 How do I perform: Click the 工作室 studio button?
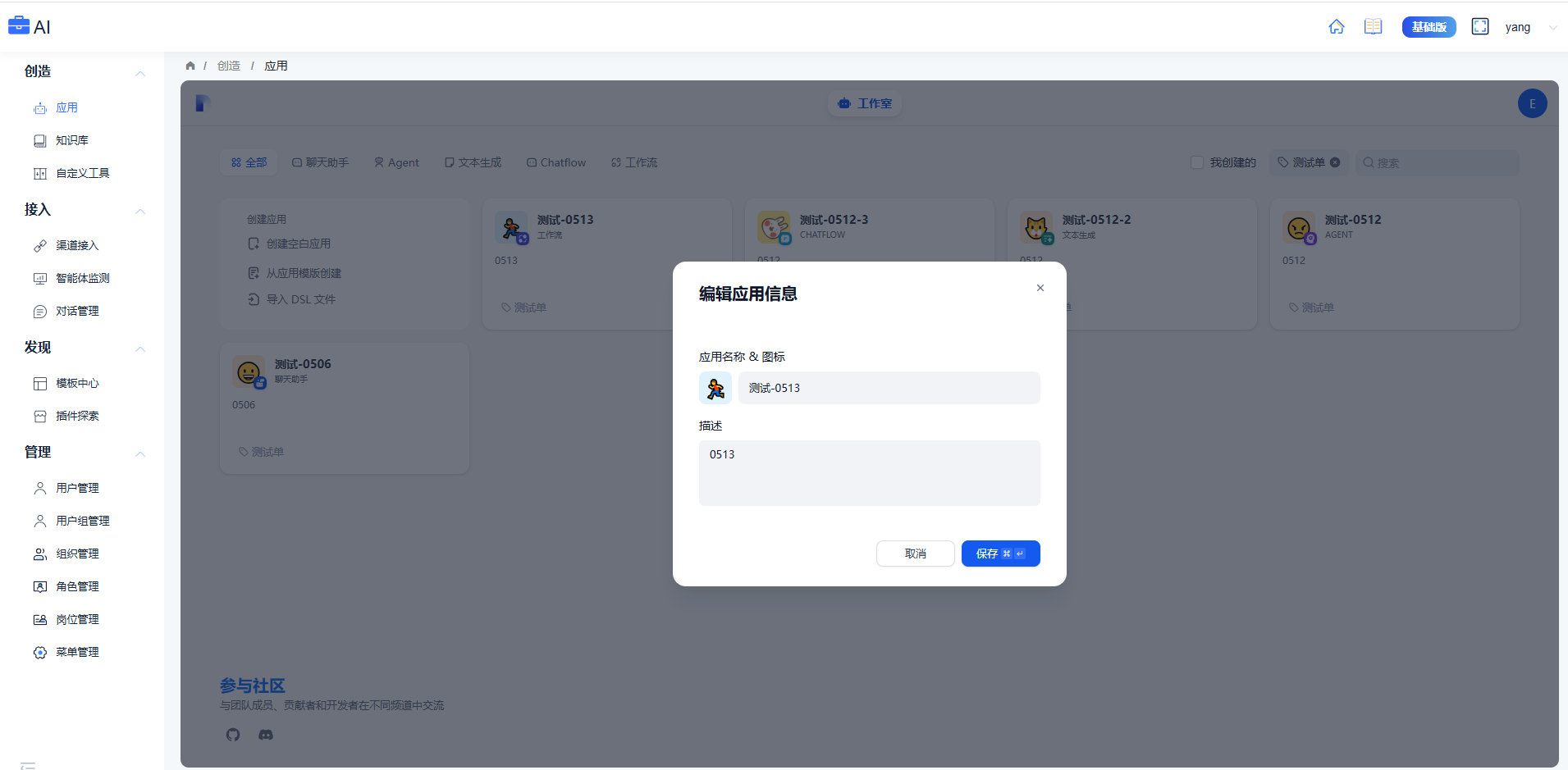(x=865, y=103)
